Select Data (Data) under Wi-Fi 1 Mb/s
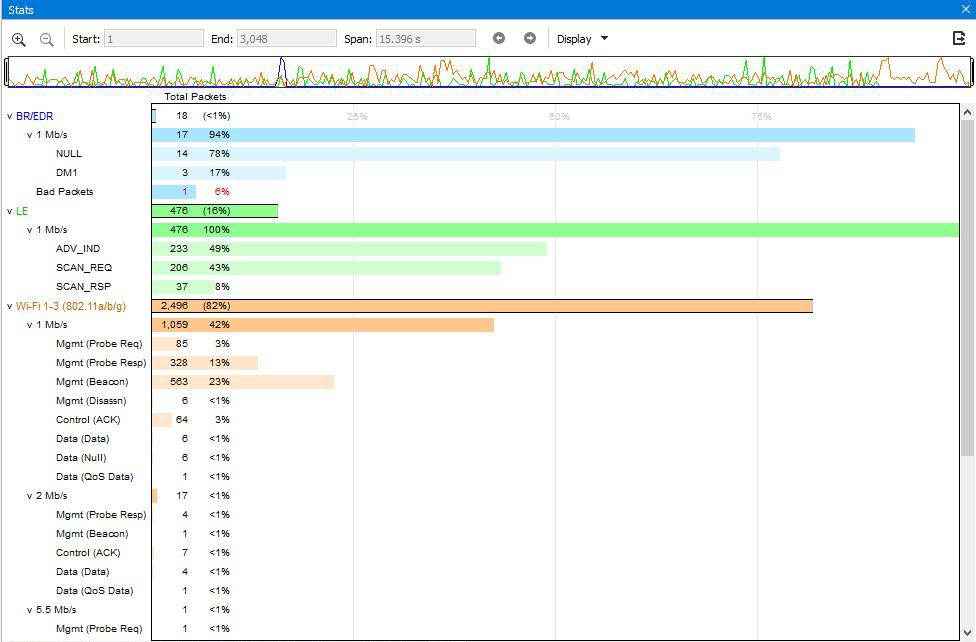The image size is (976, 642). click(82, 438)
